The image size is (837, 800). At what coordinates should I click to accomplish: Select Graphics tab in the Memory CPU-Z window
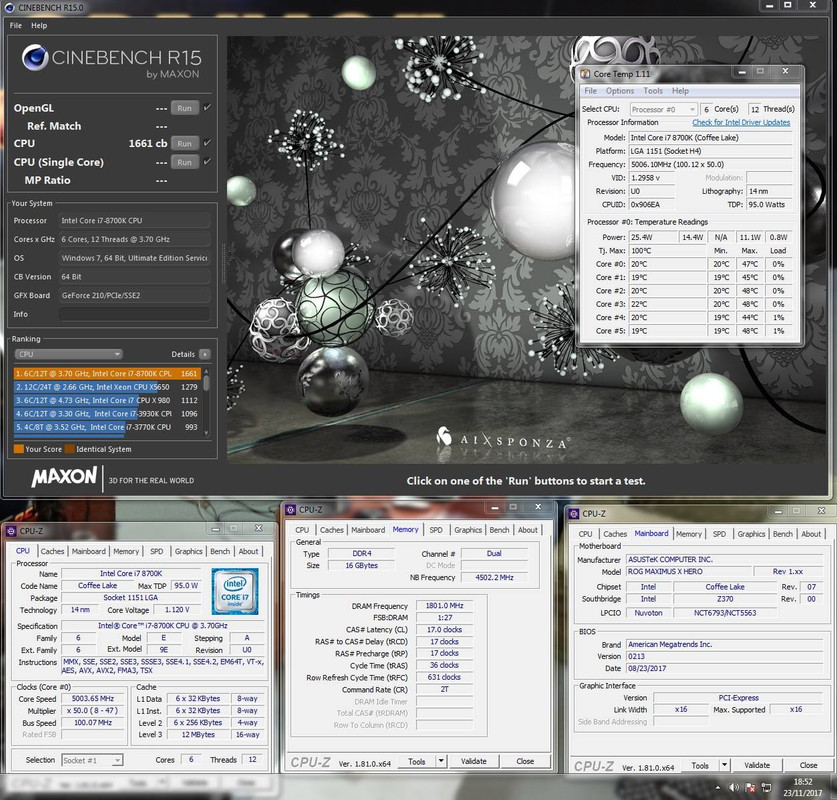[x=468, y=530]
